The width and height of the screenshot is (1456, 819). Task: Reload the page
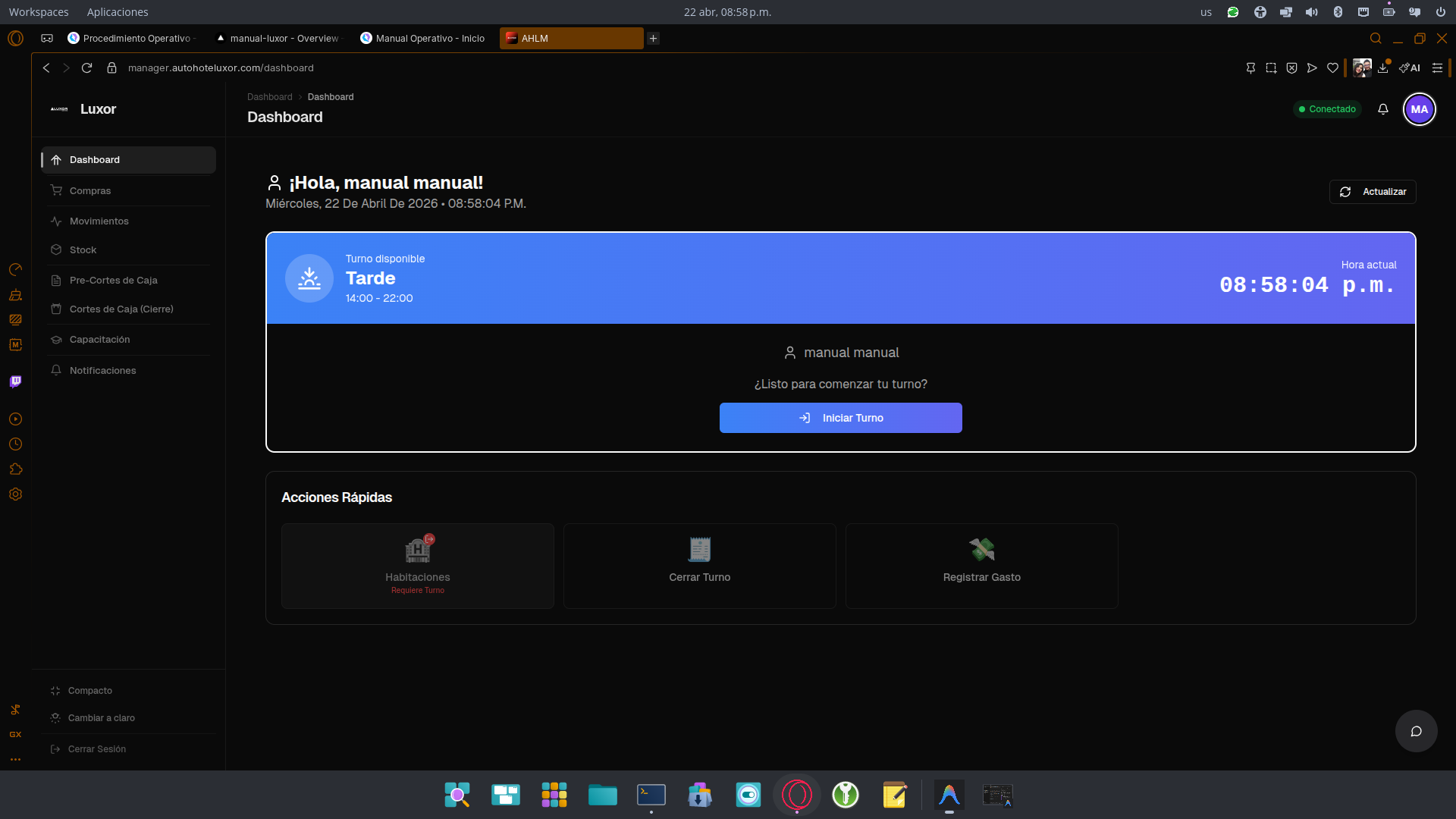pos(86,67)
